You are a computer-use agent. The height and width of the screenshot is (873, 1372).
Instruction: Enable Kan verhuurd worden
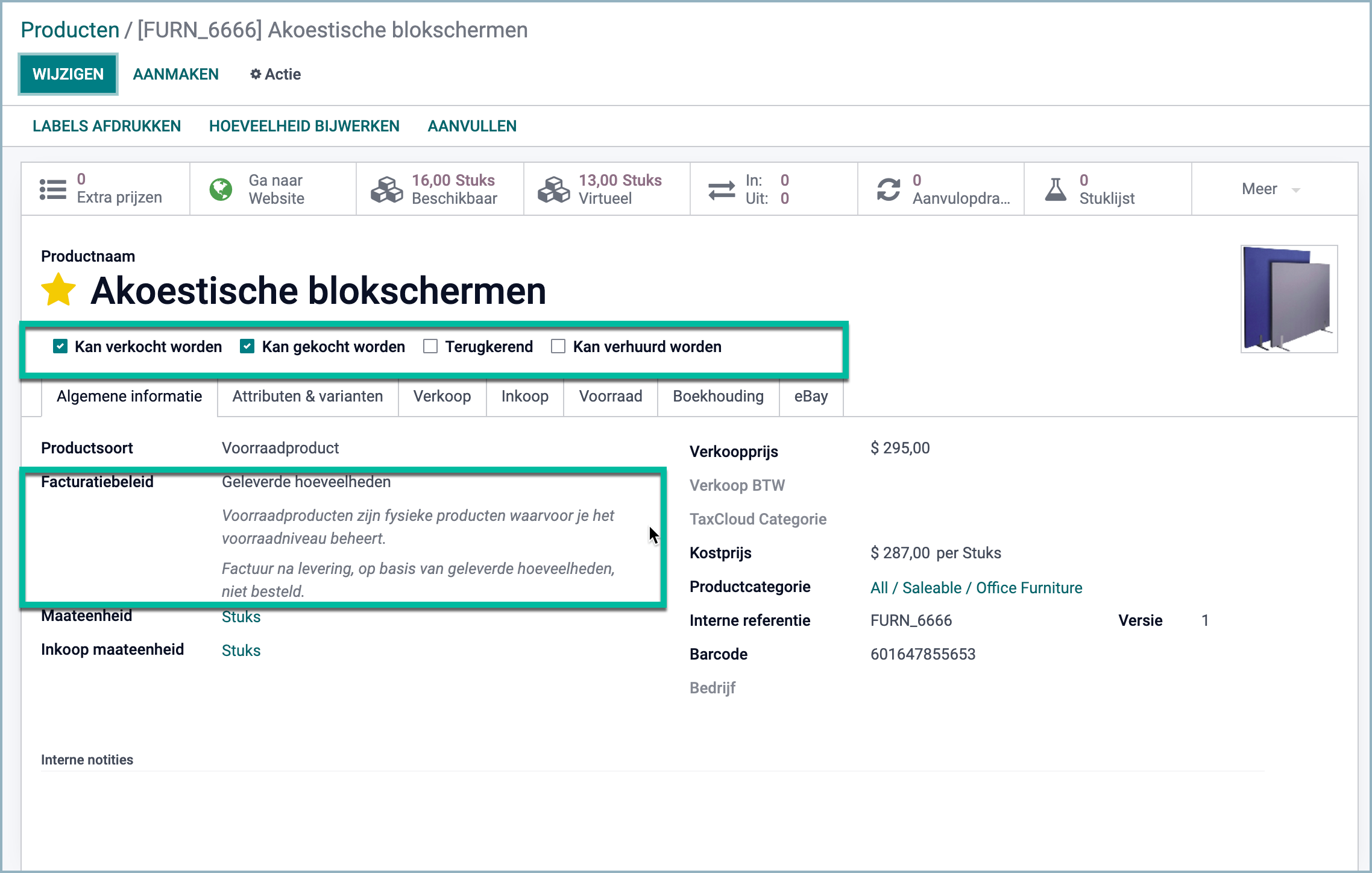[x=558, y=346]
